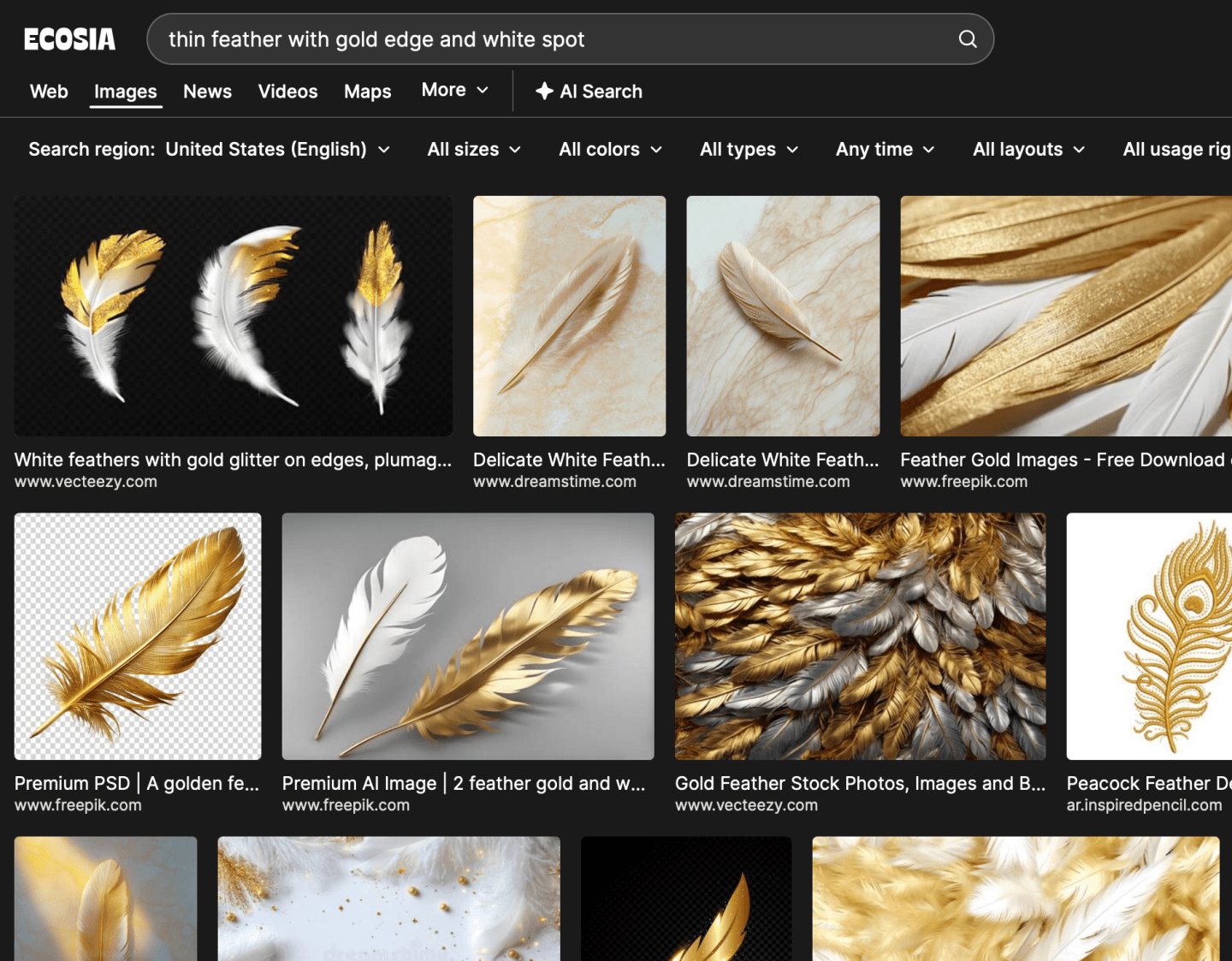Click the ECOSIA logo
This screenshot has height=961, width=1232.
tap(70, 39)
